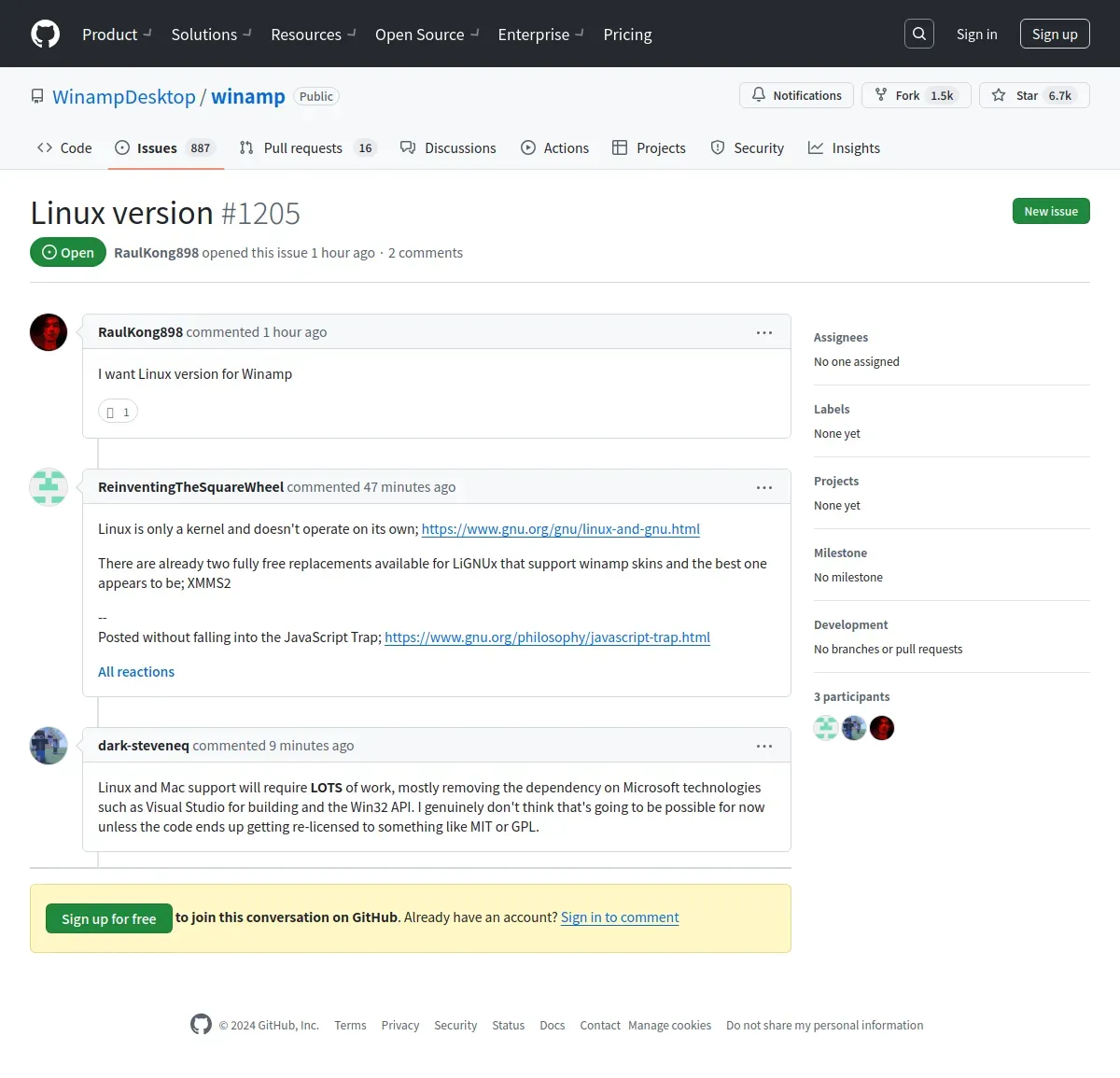Expand the Resources menu
The image size is (1120, 1078).
point(314,35)
